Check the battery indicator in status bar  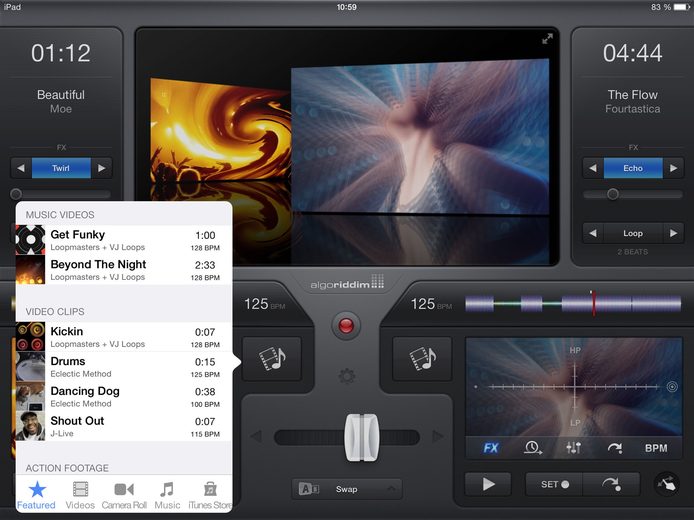[681, 7]
